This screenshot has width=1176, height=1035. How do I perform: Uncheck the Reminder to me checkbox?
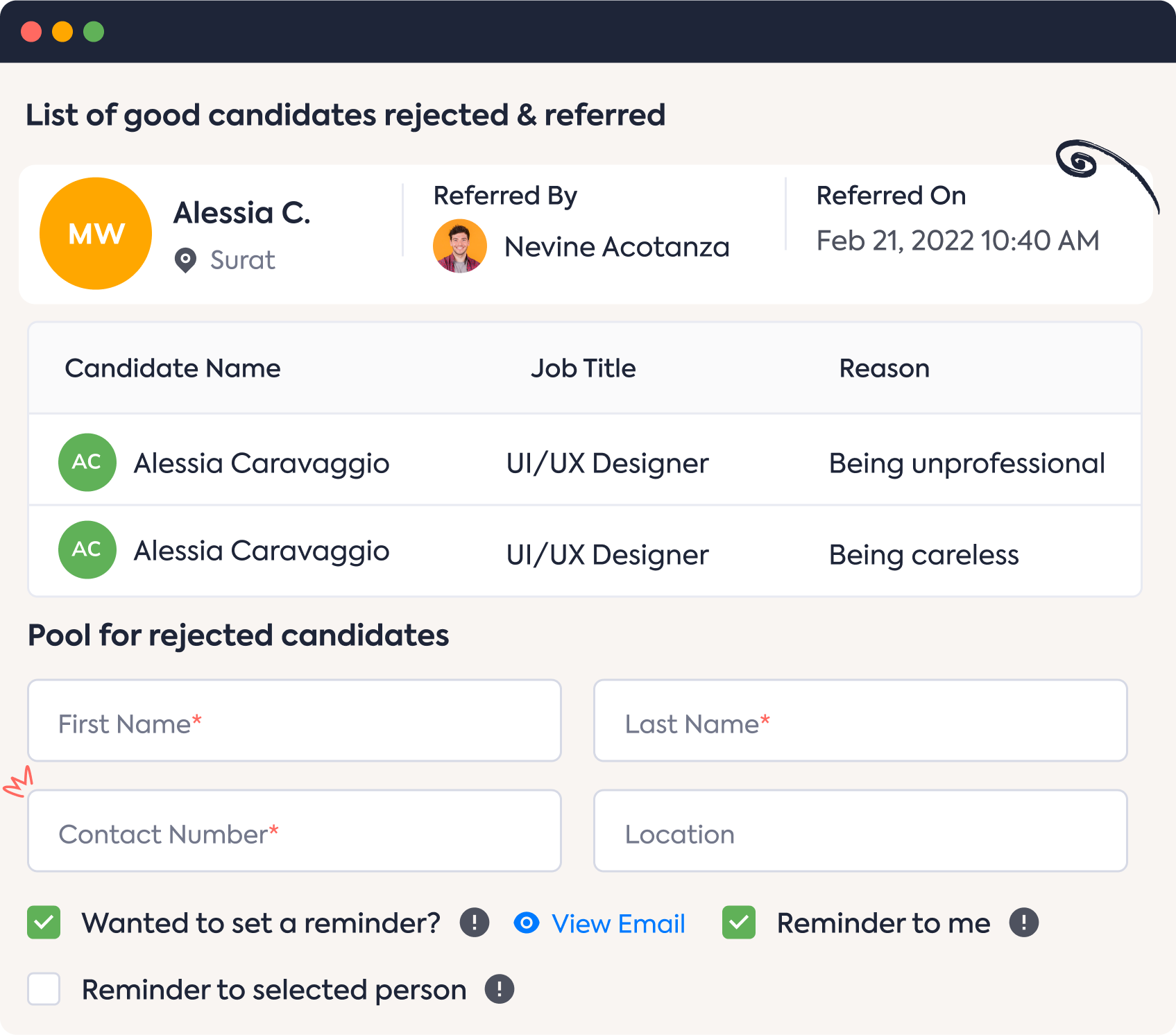click(x=739, y=923)
